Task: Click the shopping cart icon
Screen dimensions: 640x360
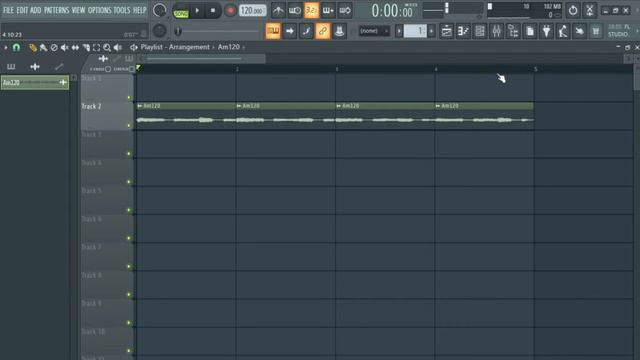Action: [596, 31]
